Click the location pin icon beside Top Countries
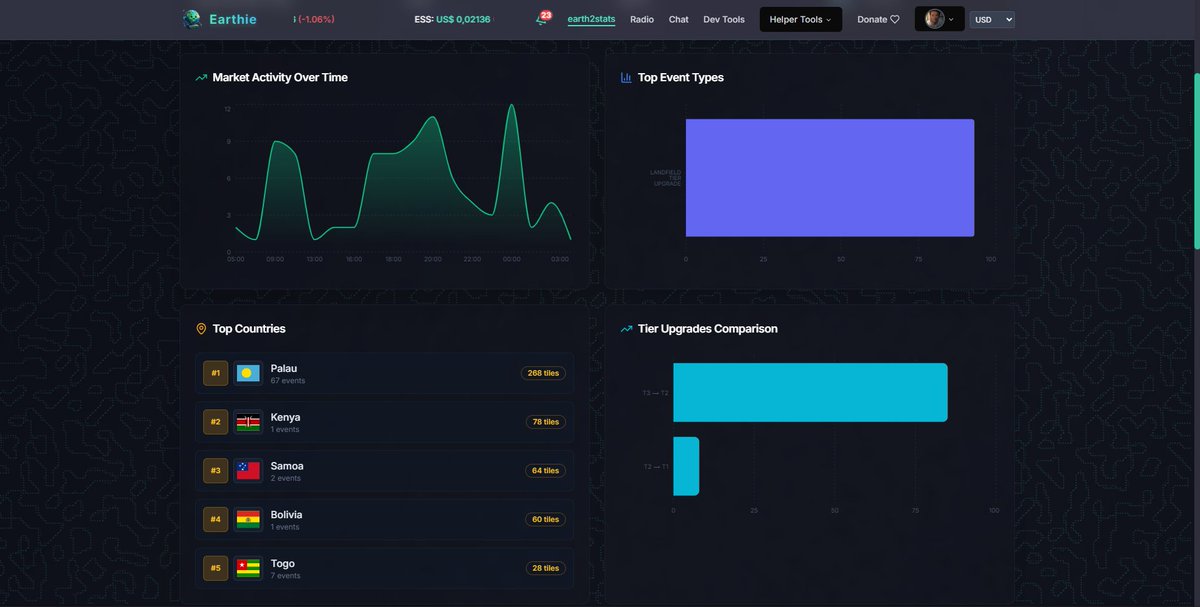Image resolution: width=1200 pixels, height=607 pixels. tap(200, 328)
